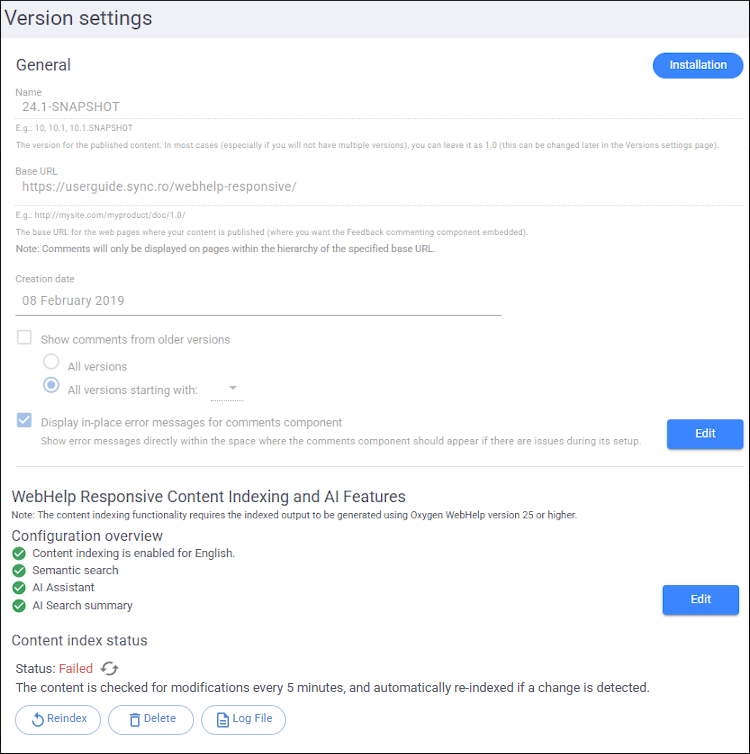Click the green check icon beside AI Assistant
This screenshot has height=754, width=750.
pyautogui.click(x=19, y=588)
